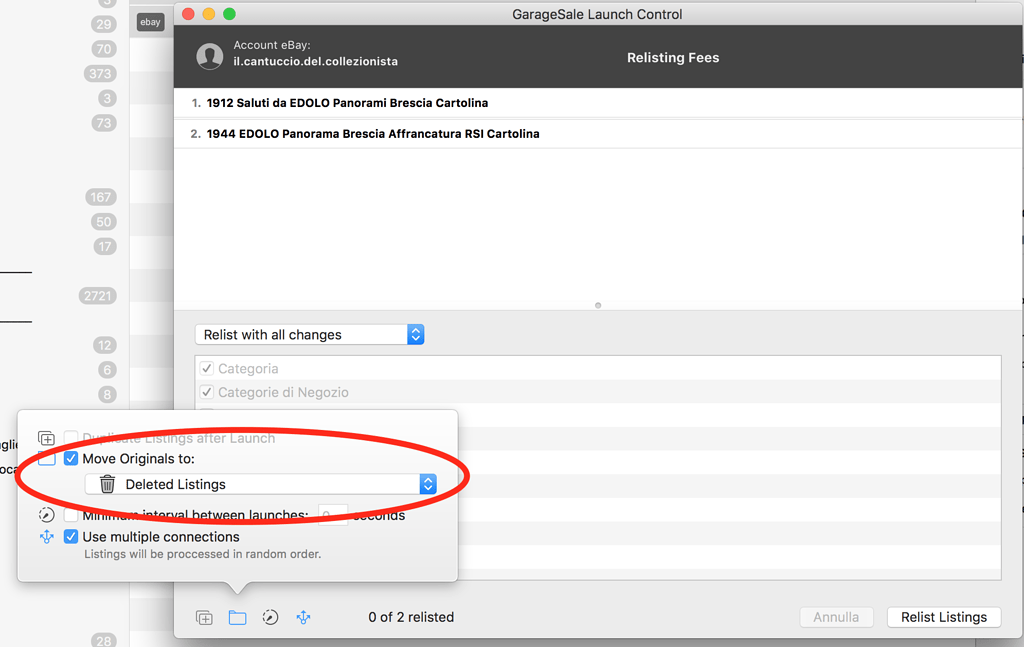Image resolution: width=1024 pixels, height=647 pixels.
Task: Click the 0 of 2 relisted status text
Action: click(x=411, y=617)
